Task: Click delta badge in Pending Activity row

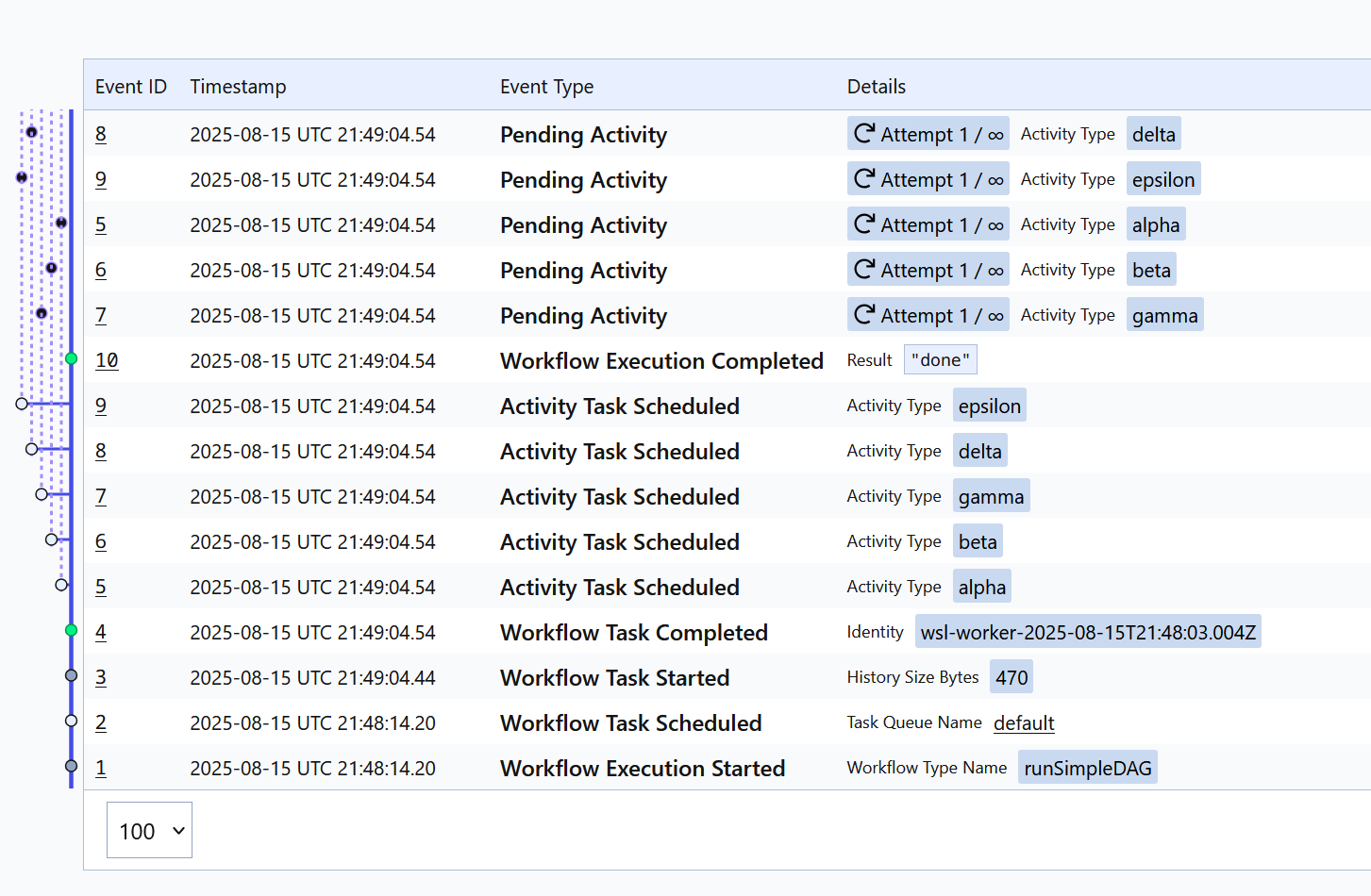Action: click(1154, 134)
